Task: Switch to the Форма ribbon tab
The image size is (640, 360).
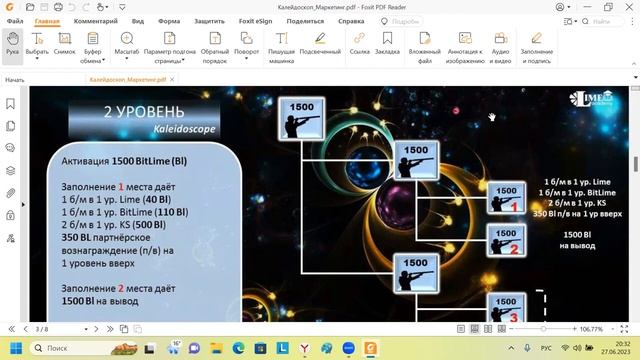Action: [169, 21]
